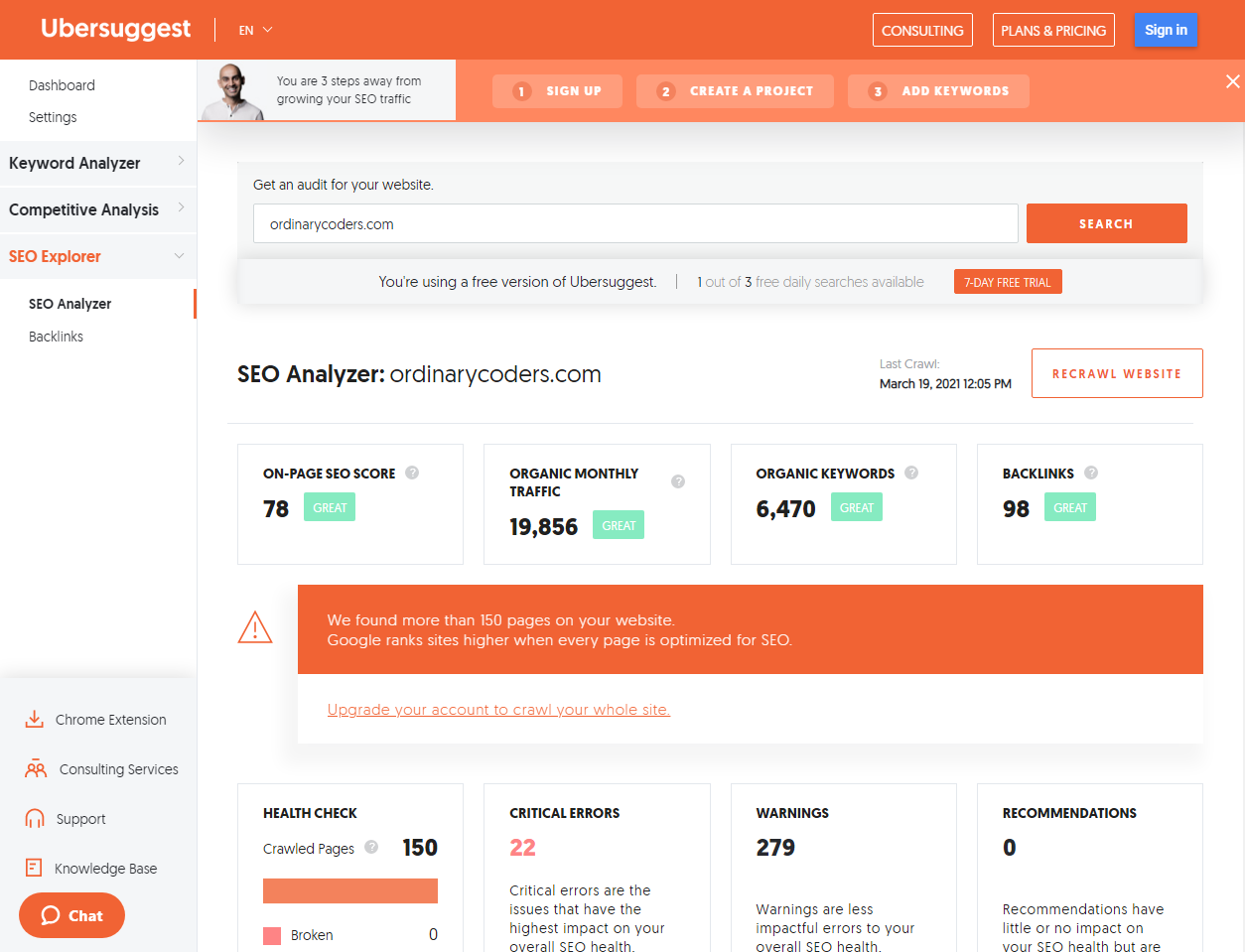Screen dimensions: 1245x952
Task: Expand the Competitive Analysis section
Action: (x=98, y=209)
